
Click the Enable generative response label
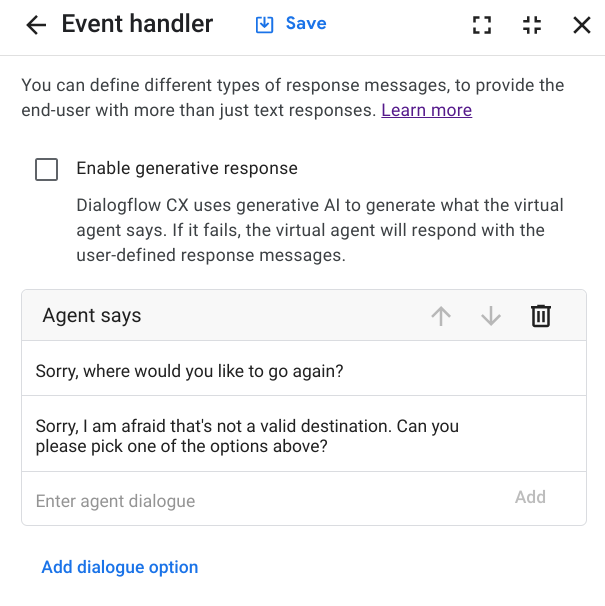tap(187, 168)
